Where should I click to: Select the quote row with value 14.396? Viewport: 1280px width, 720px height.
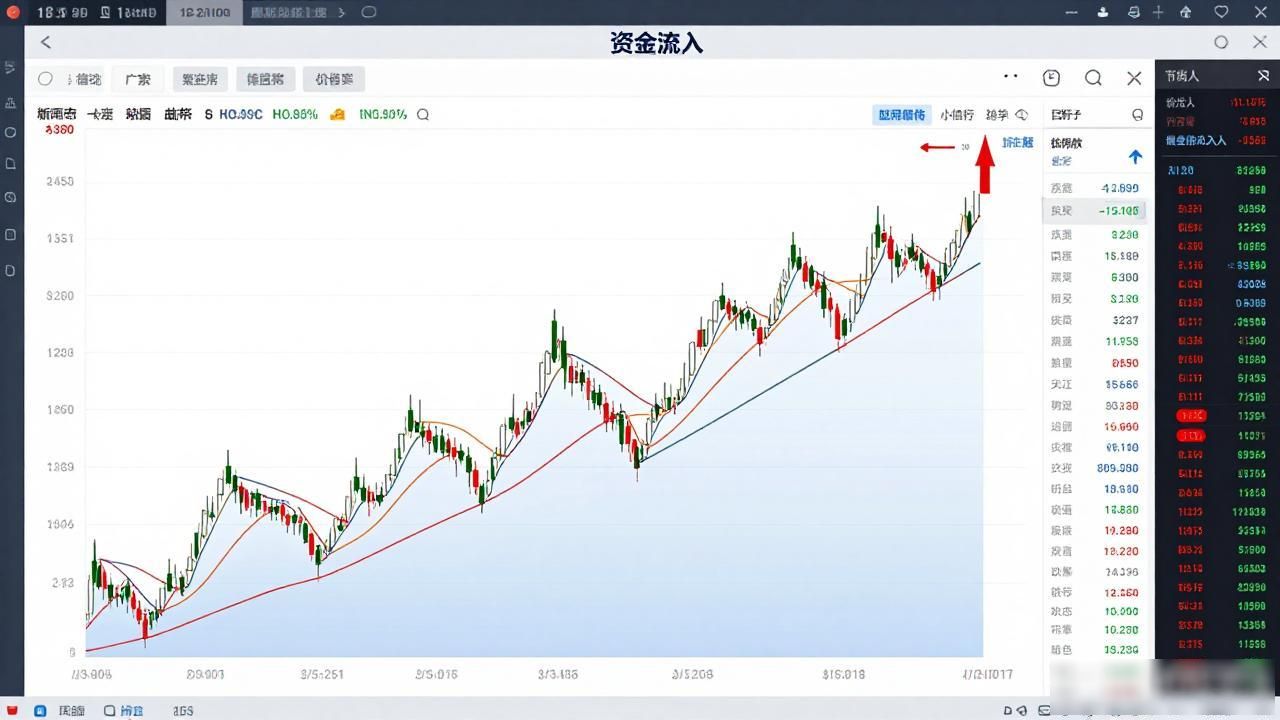coord(1094,572)
